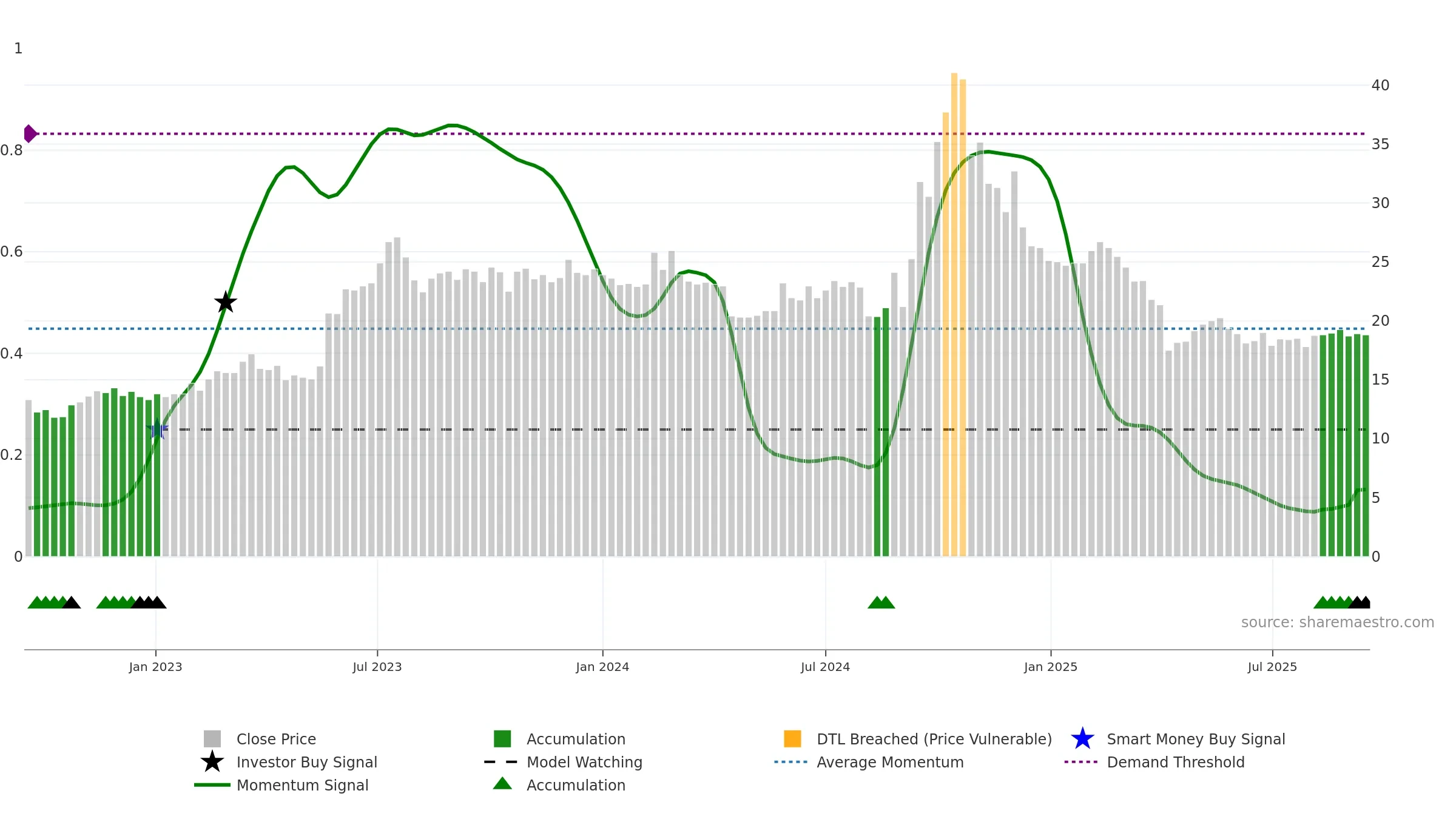Click tallest orange DTL Breached bar
This screenshot has height=819, width=1456.
(954, 314)
